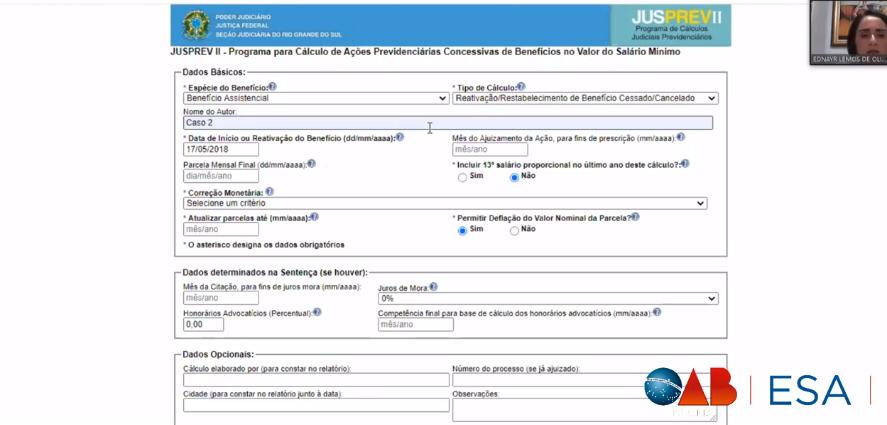Open the Juros de Mora dropdown
Image resolution: width=887 pixels, height=425 pixels.
coord(548,298)
